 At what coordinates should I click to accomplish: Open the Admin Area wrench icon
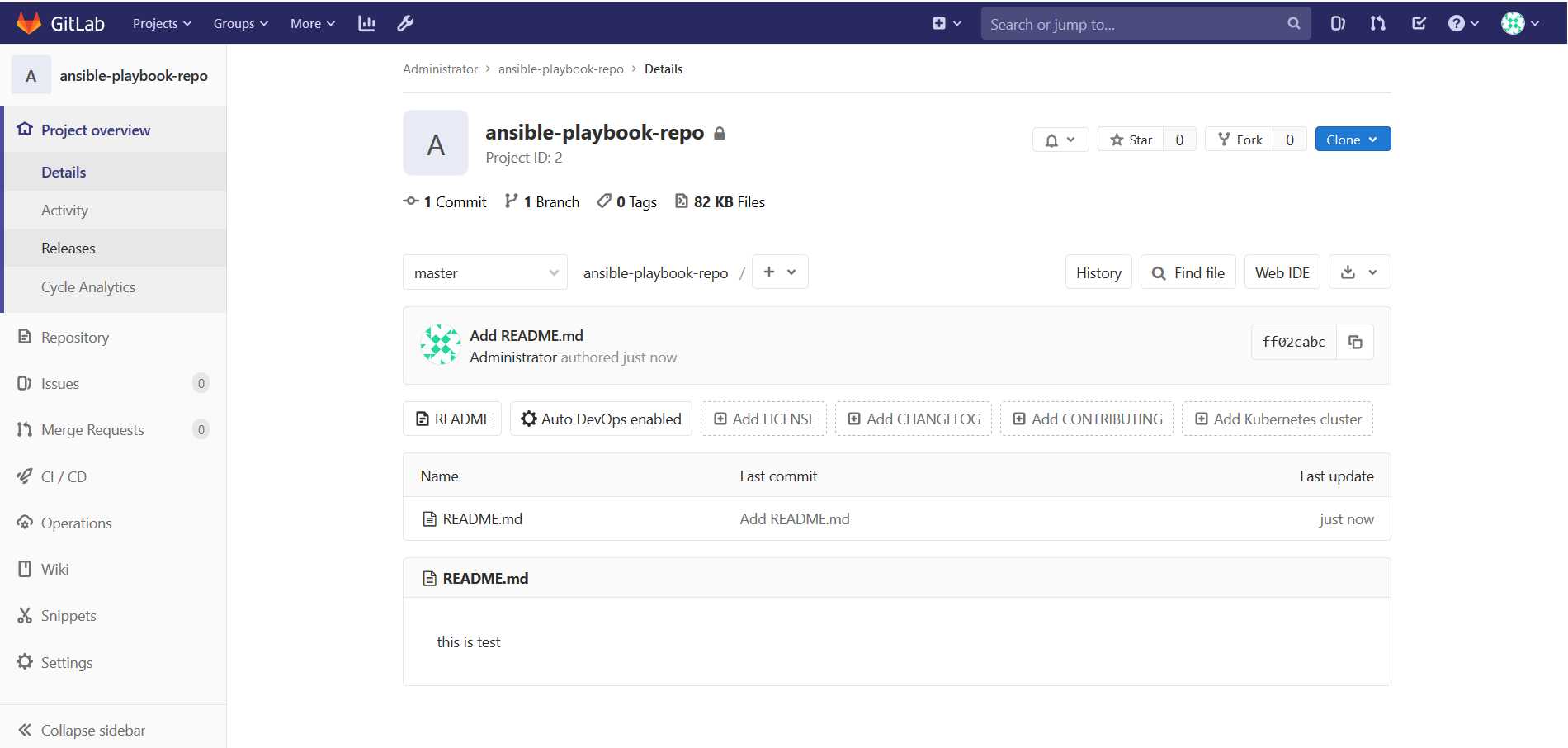(x=405, y=23)
